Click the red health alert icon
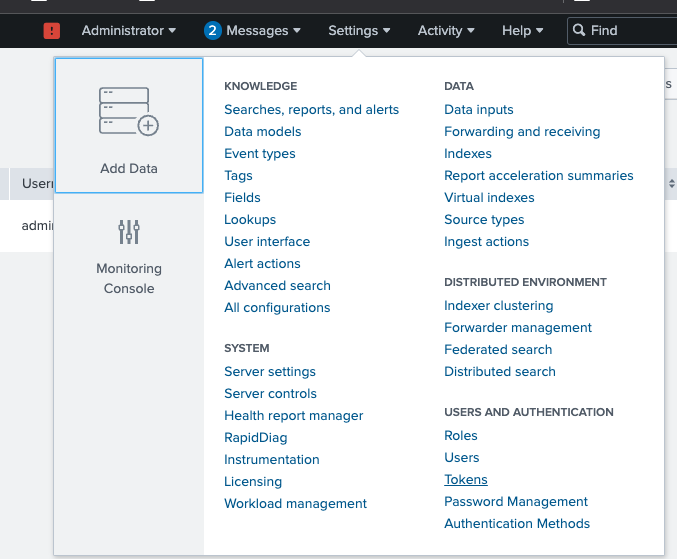The image size is (677, 559). 52,31
